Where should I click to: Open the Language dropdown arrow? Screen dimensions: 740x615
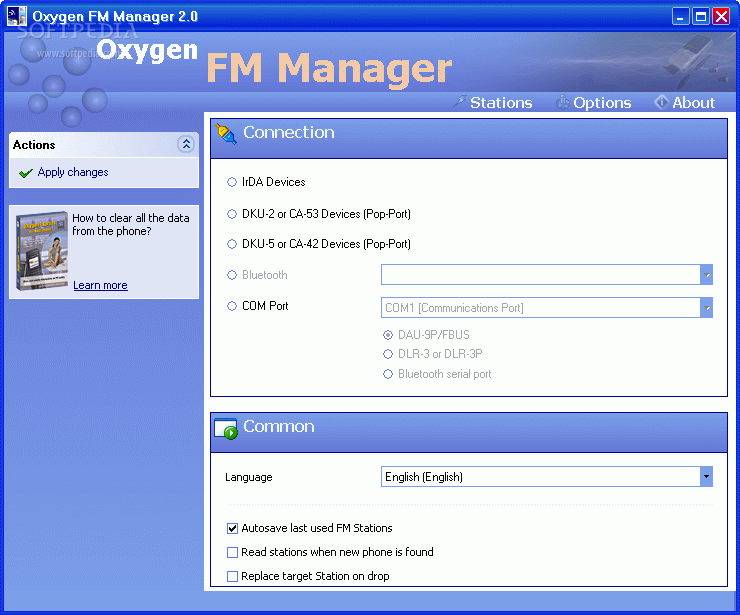pos(706,477)
